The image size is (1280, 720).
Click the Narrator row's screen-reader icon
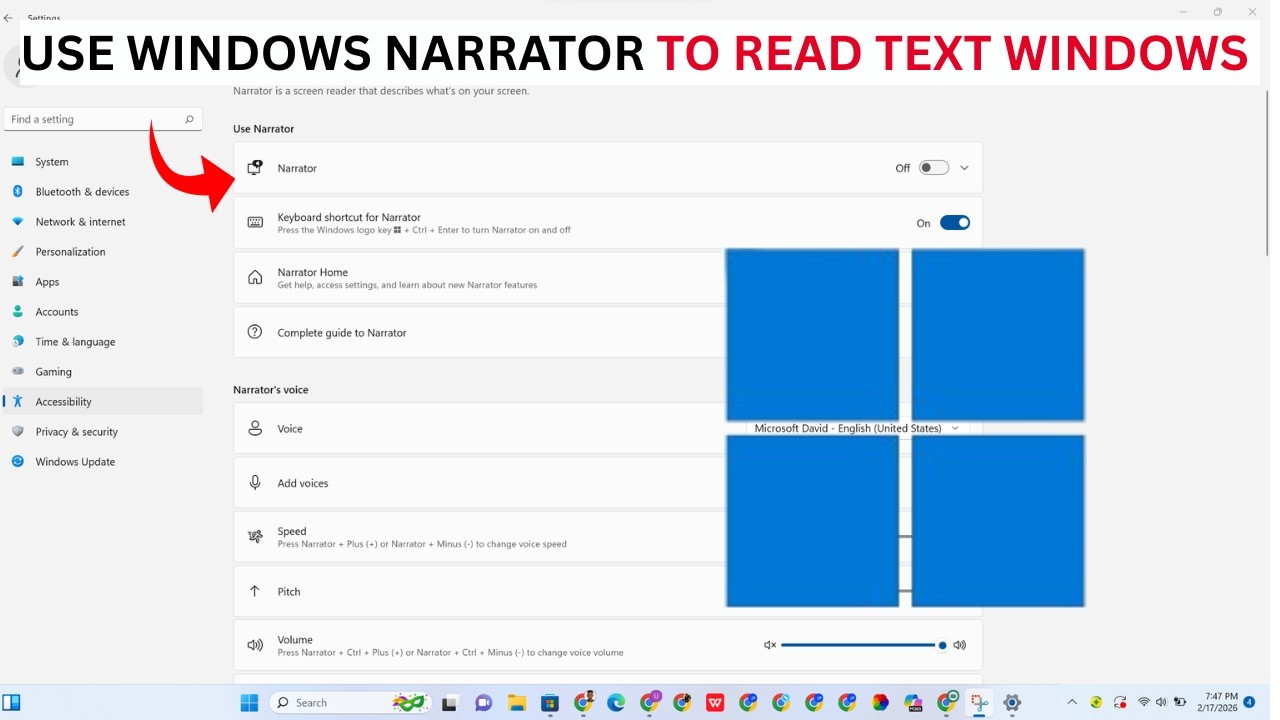(x=255, y=168)
